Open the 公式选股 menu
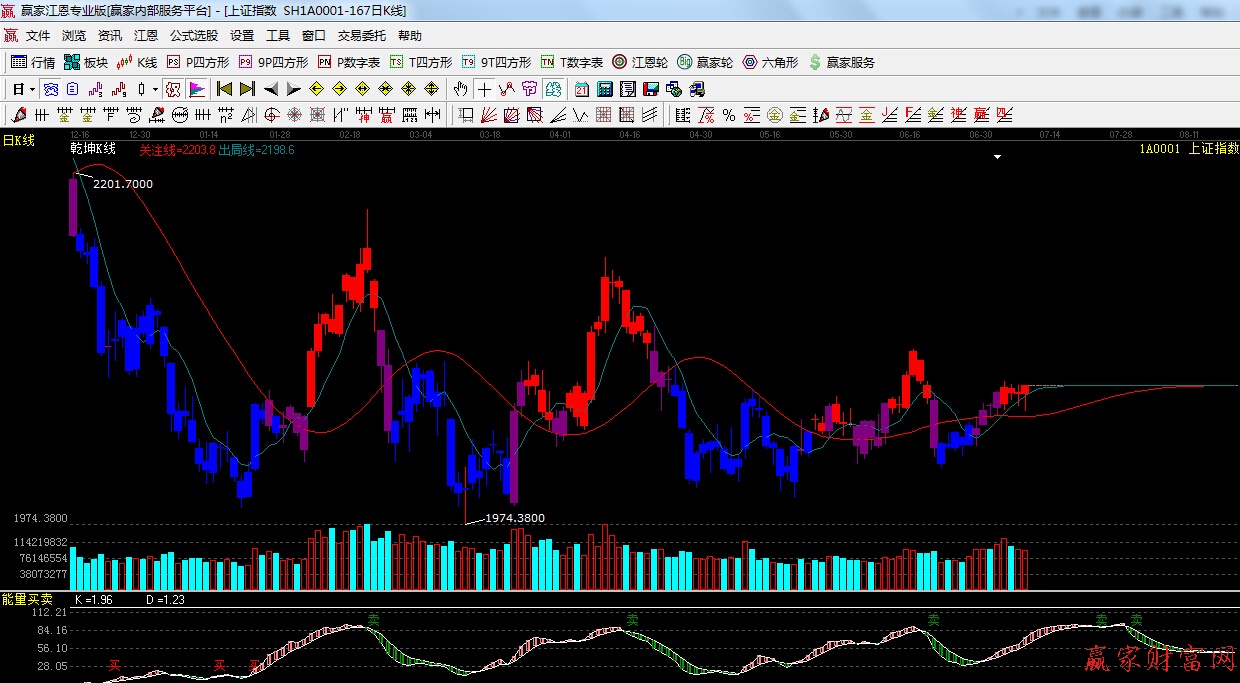Screen dimensions: 1240x683 (x=193, y=36)
